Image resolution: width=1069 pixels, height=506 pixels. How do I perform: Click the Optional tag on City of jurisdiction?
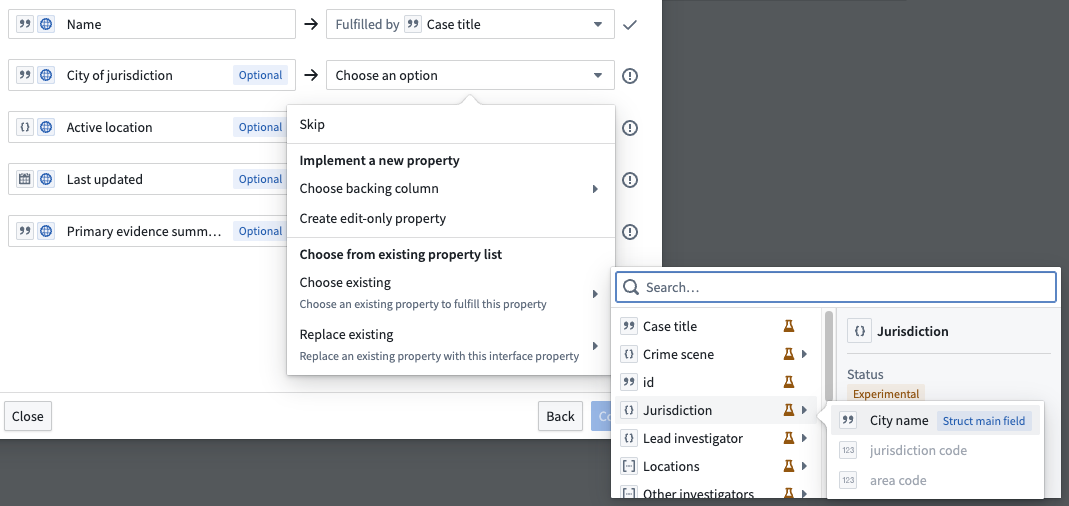pos(260,75)
